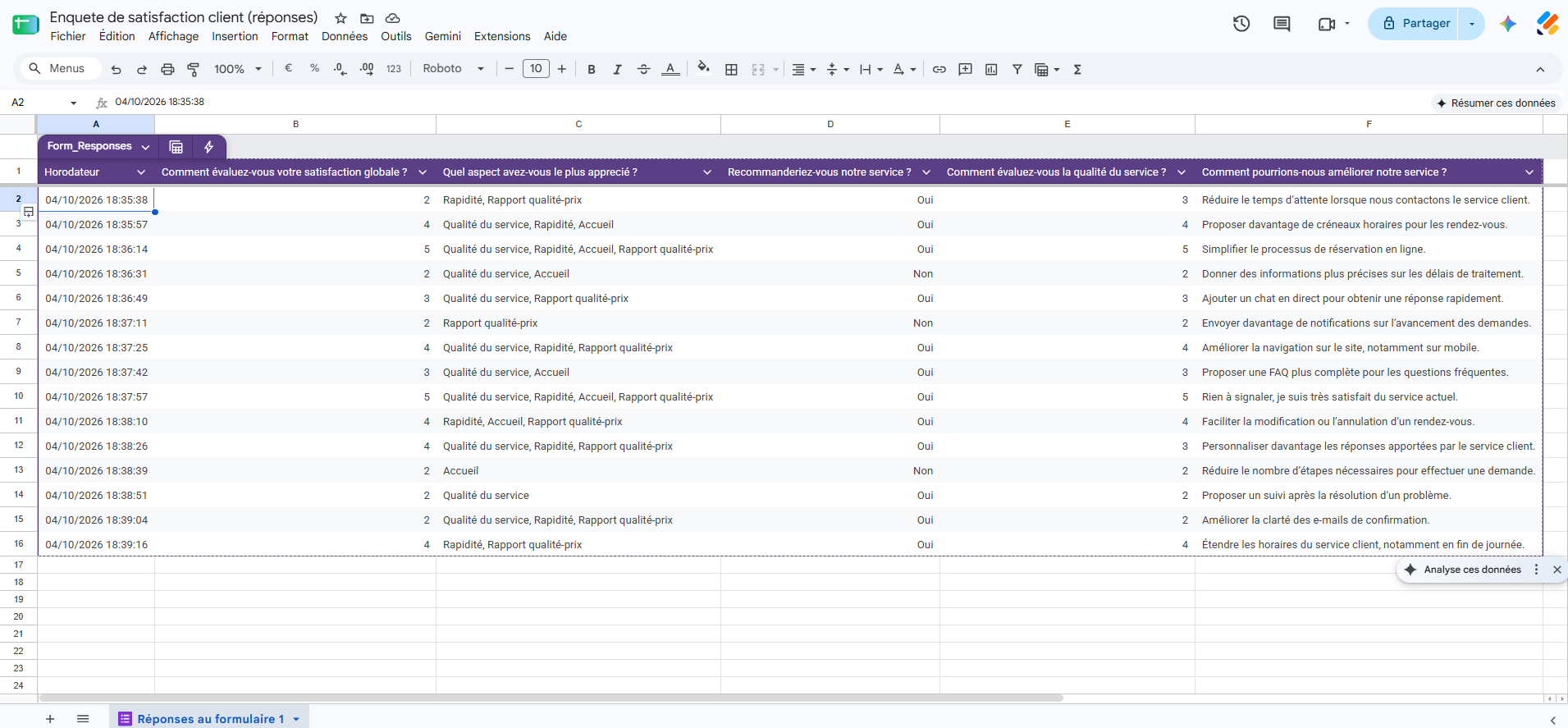Select the paint format roller tool
The height and width of the screenshot is (728, 1568).
click(194, 70)
